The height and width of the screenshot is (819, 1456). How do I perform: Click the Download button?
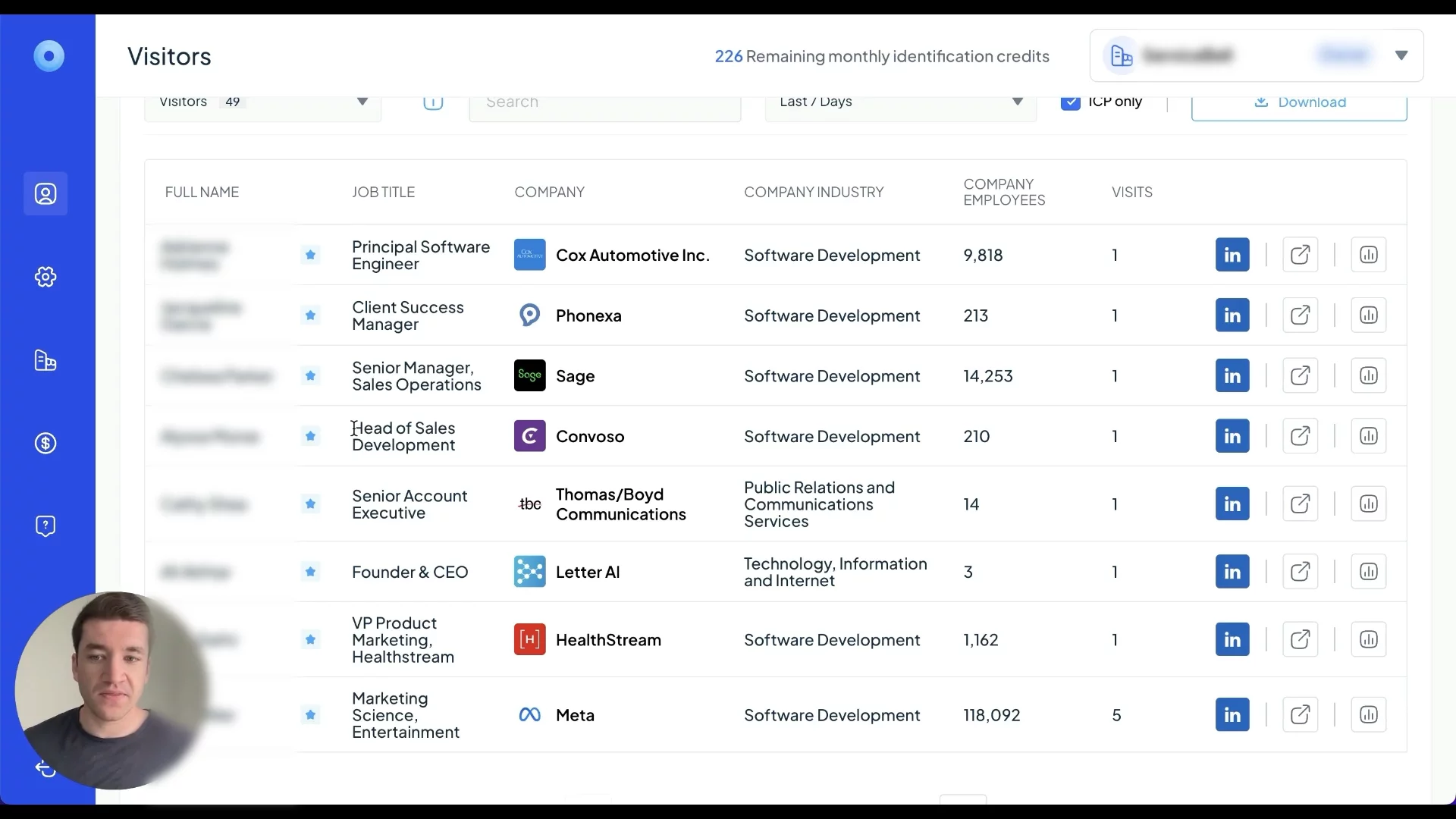(x=1298, y=103)
